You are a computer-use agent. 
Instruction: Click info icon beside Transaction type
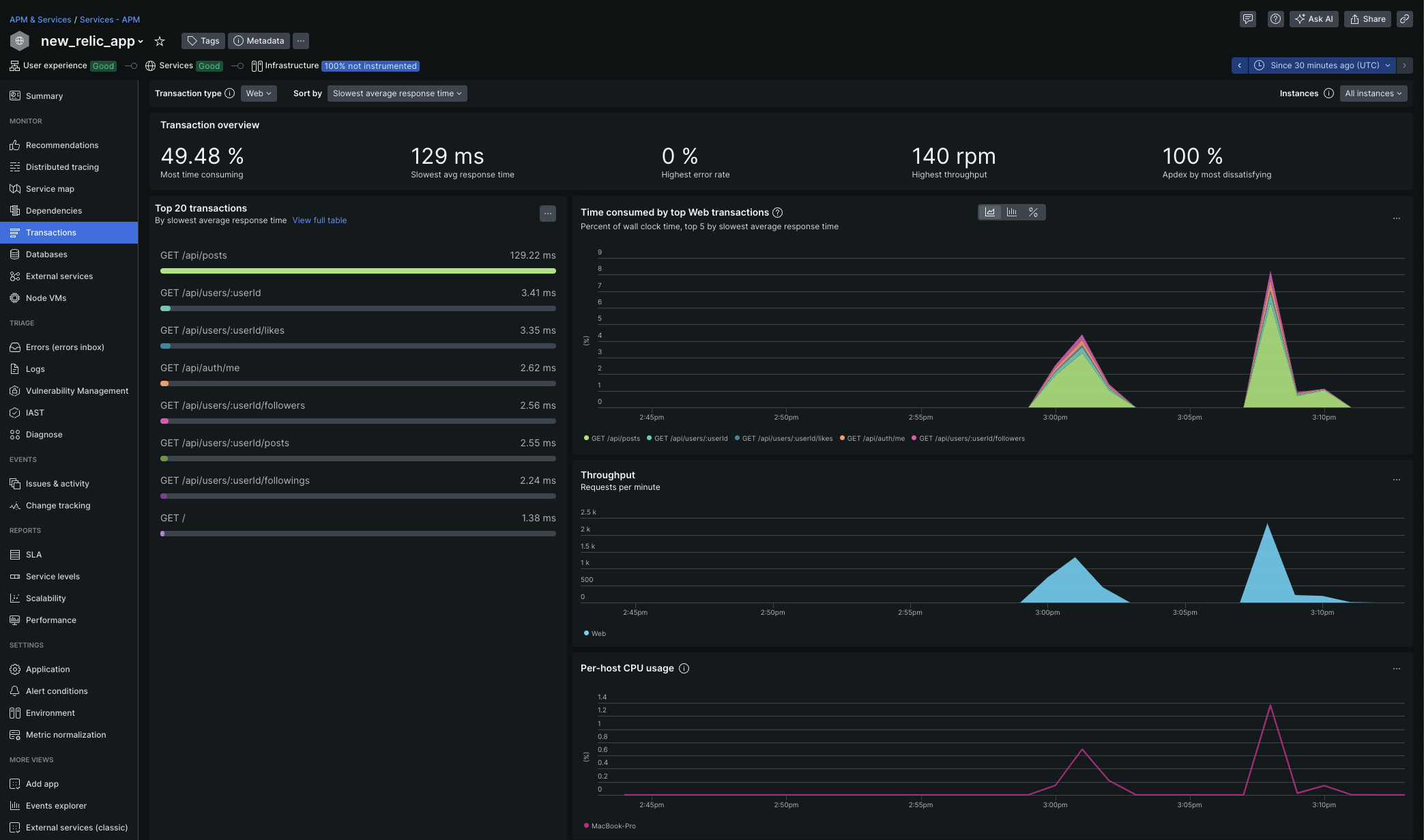point(230,93)
